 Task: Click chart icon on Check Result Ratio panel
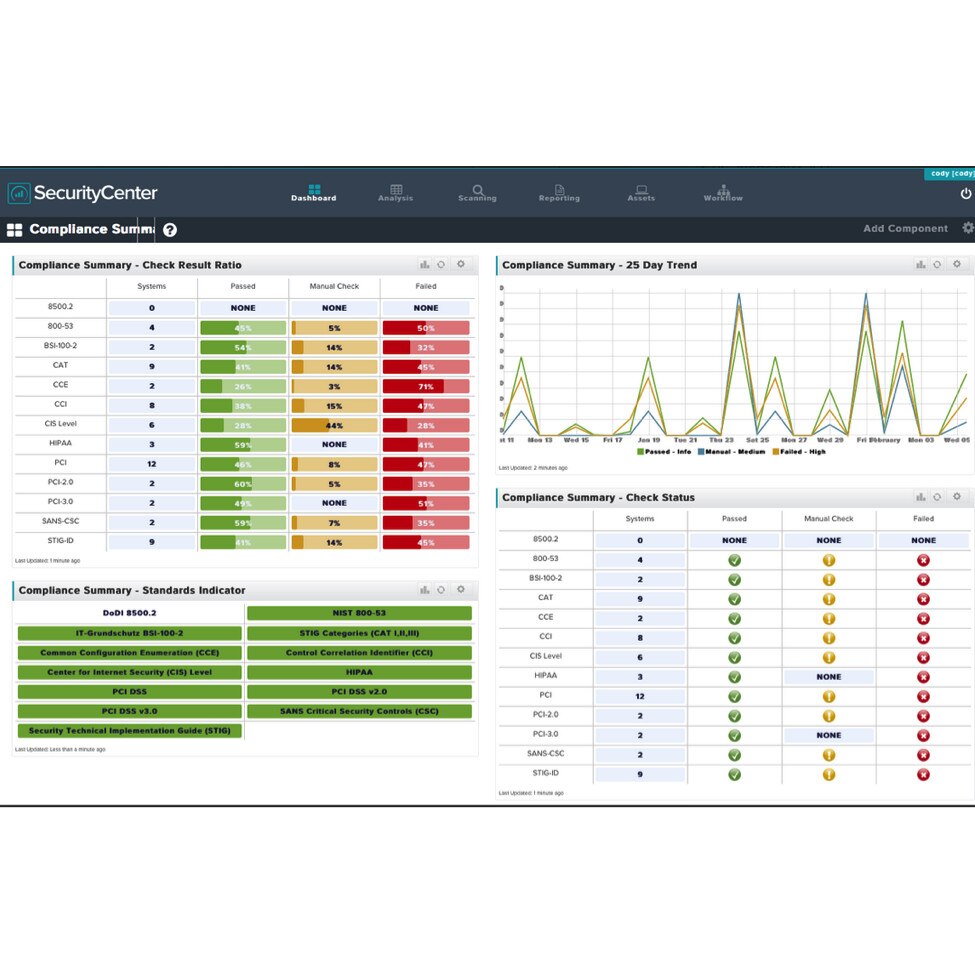click(425, 265)
